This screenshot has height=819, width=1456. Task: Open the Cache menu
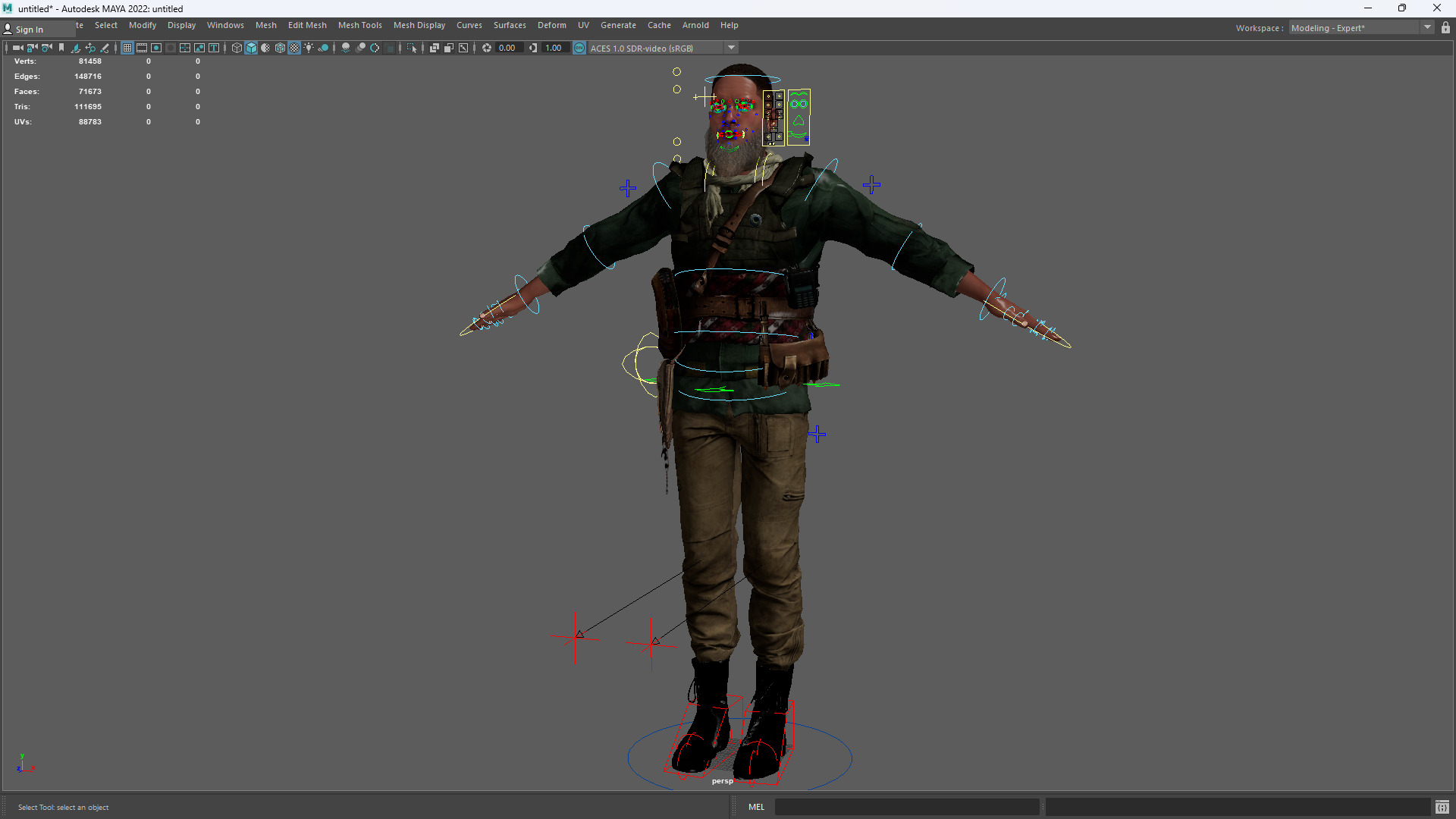click(x=659, y=25)
